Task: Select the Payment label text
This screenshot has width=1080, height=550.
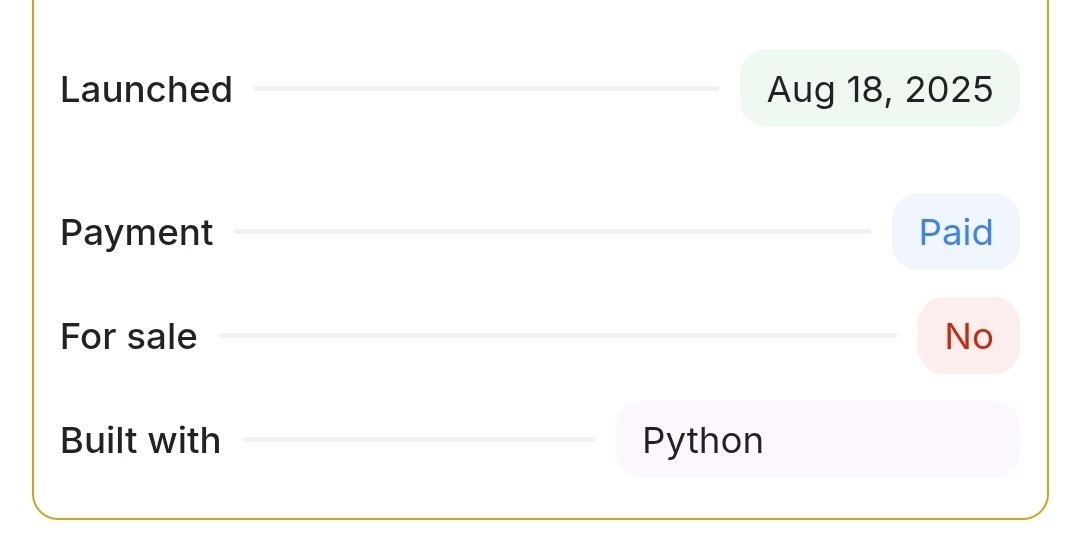Action: click(136, 233)
